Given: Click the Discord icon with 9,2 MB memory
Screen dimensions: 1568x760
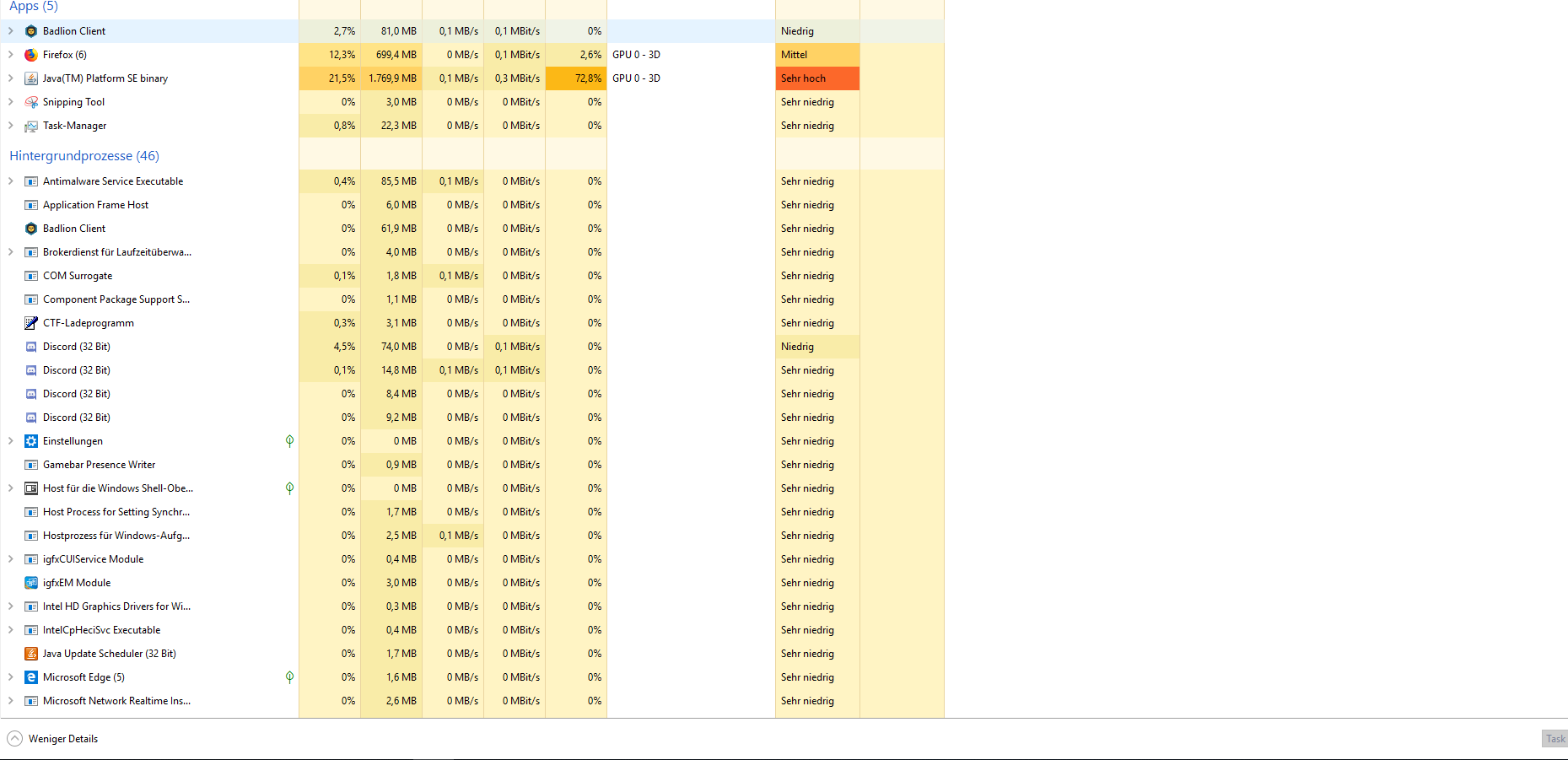Looking at the screenshot, I should coord(31,418).
